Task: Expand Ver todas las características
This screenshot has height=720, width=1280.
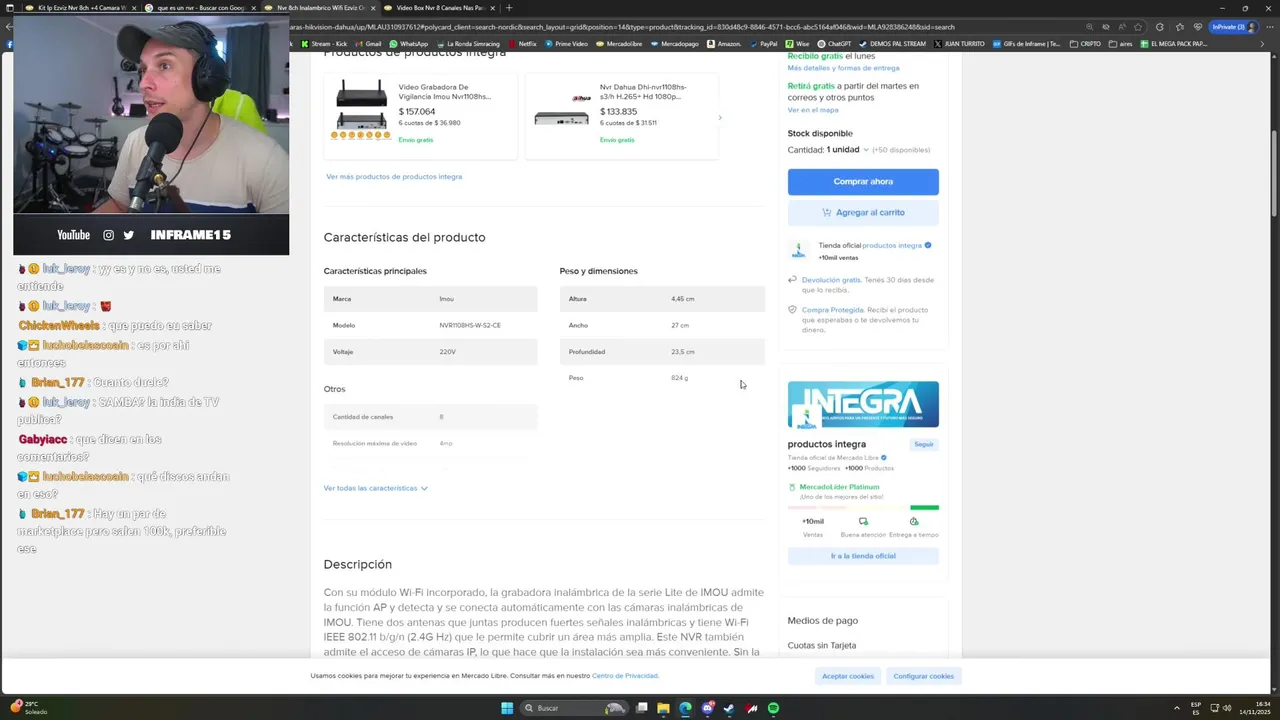Action: (375, 488)
